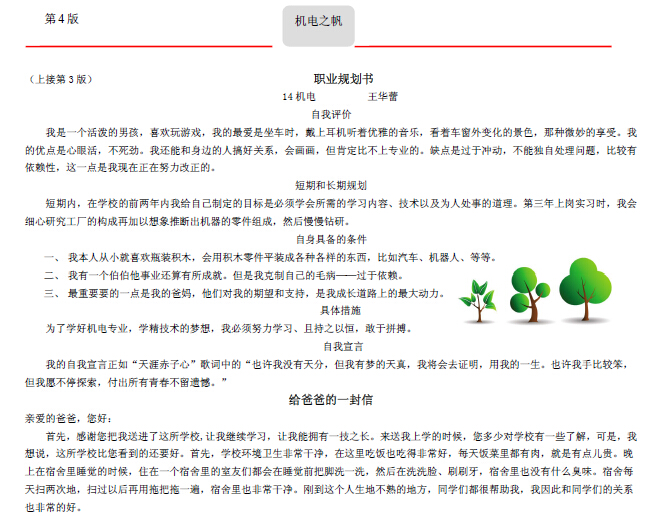The width and height of the screenshot is (656, 516).
Task: Click the paragraph line beginning 短期内，在学校
Action: [x=341, y=203]
